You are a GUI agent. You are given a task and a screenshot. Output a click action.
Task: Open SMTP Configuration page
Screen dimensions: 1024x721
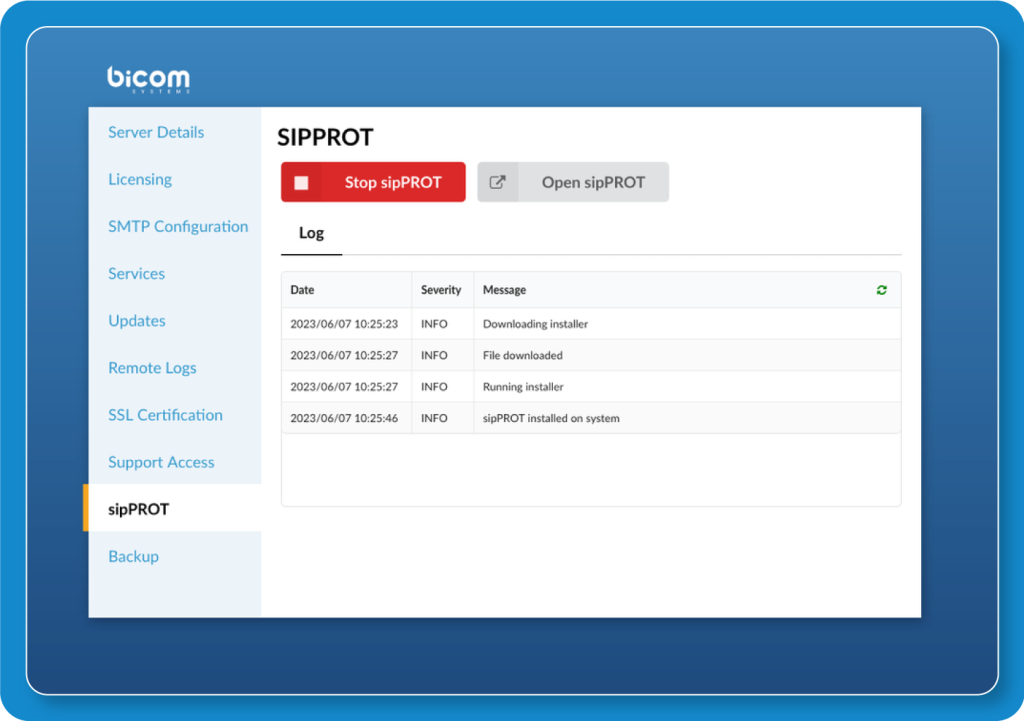click(178, 227)
